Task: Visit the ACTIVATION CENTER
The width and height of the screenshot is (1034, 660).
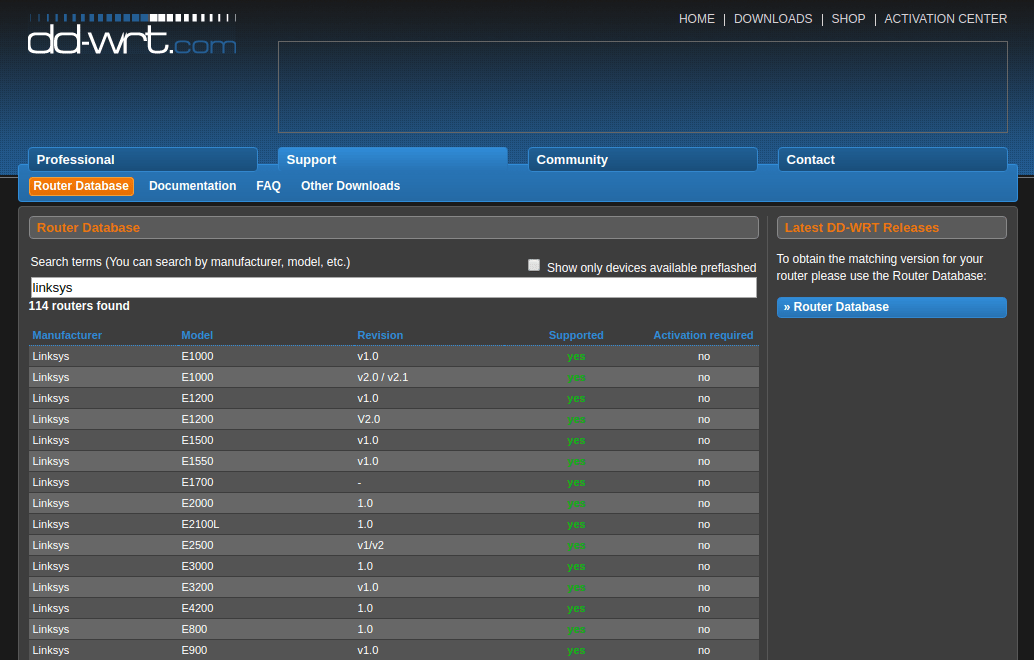Action: point(946,19)
